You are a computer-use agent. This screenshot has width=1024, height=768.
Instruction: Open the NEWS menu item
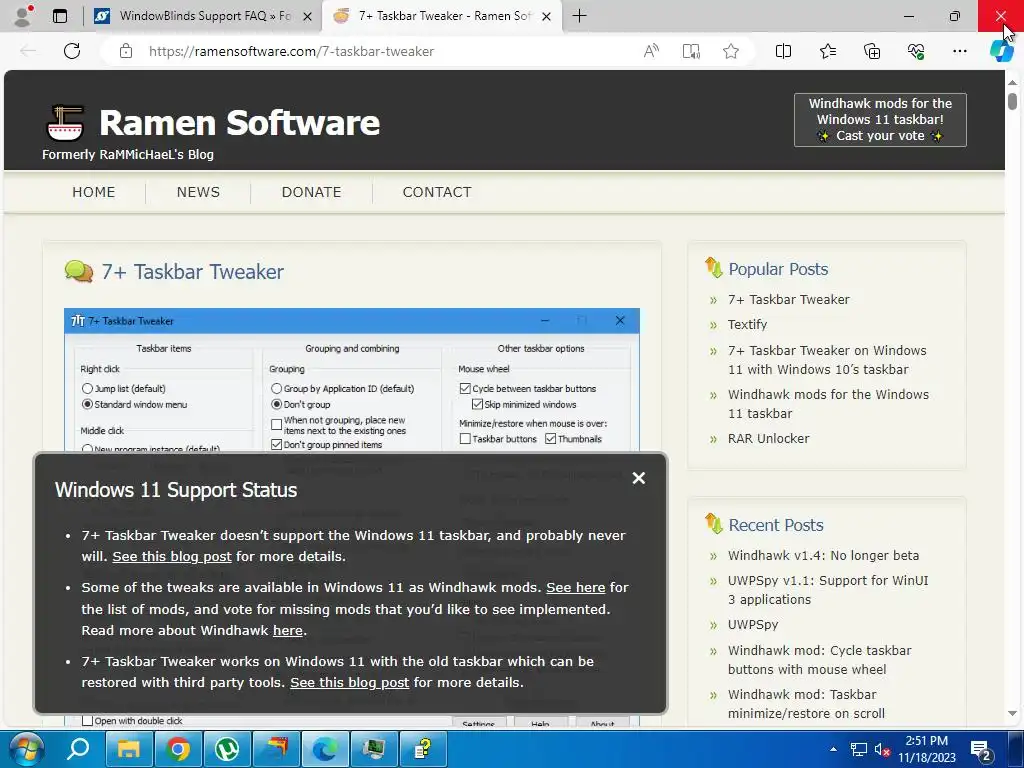pos(198,192)
